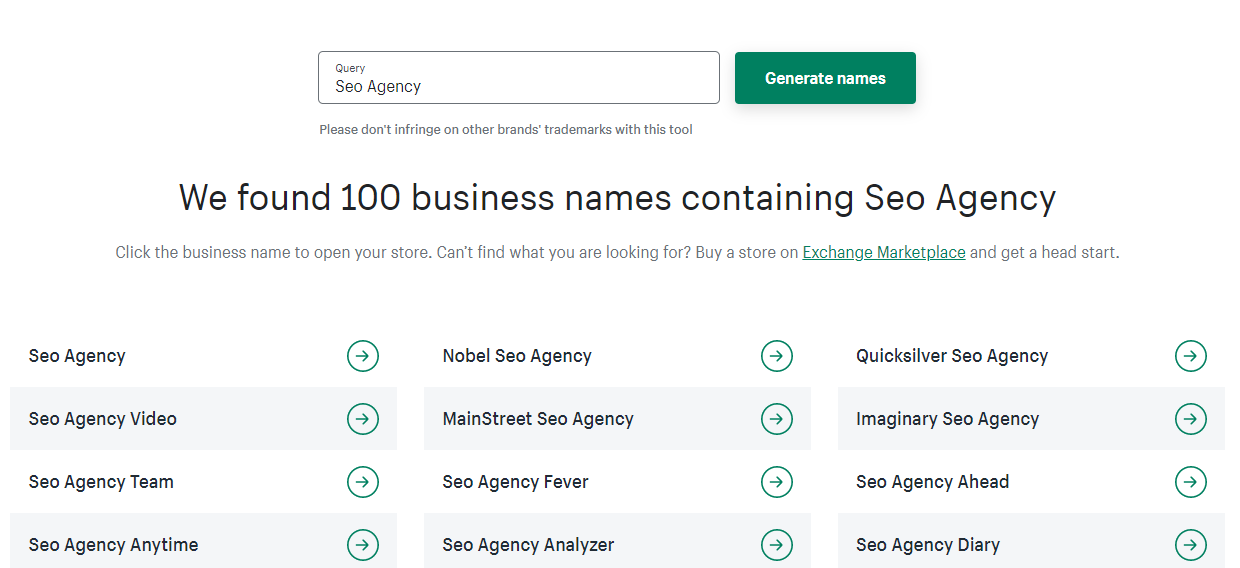The height and width of the screenshot is (568, 1240).
Task: Choose the Seo Agency Fever name
Action: [x=515, y=482]
